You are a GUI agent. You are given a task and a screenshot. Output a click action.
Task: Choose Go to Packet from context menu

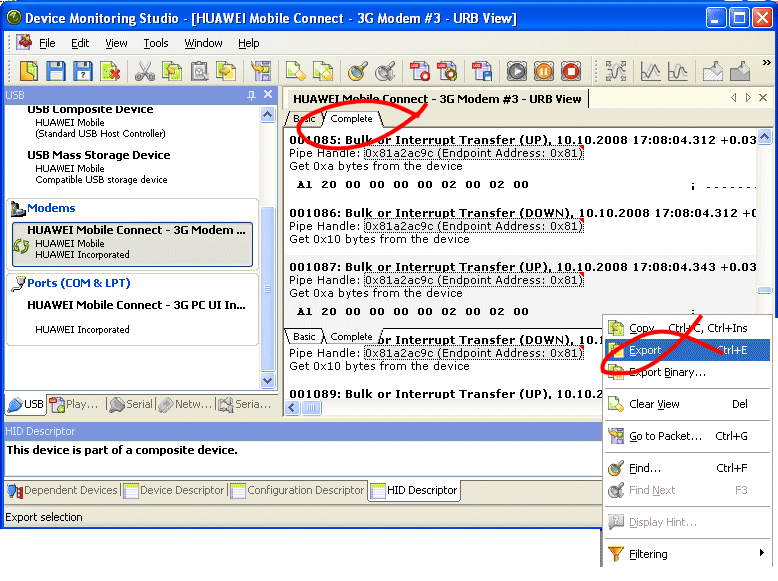tap(687, 436)
